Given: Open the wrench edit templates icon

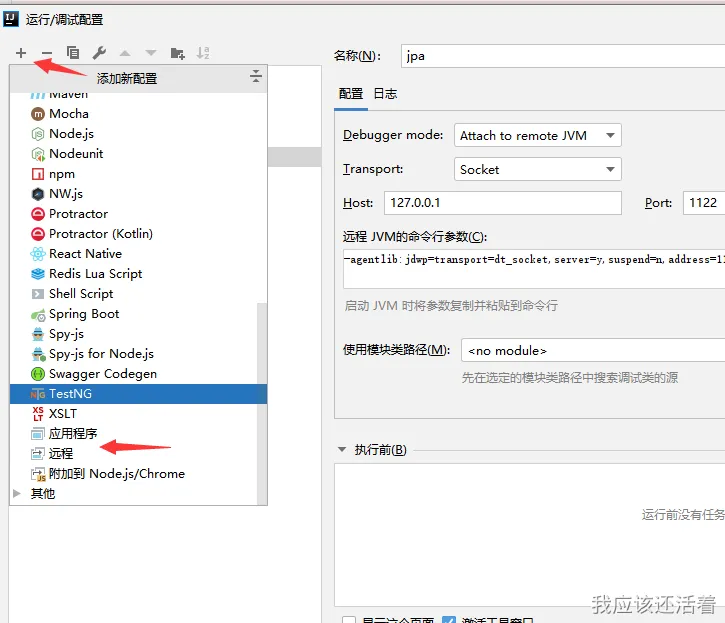Looking at the screenshot, I should point(99,53).
